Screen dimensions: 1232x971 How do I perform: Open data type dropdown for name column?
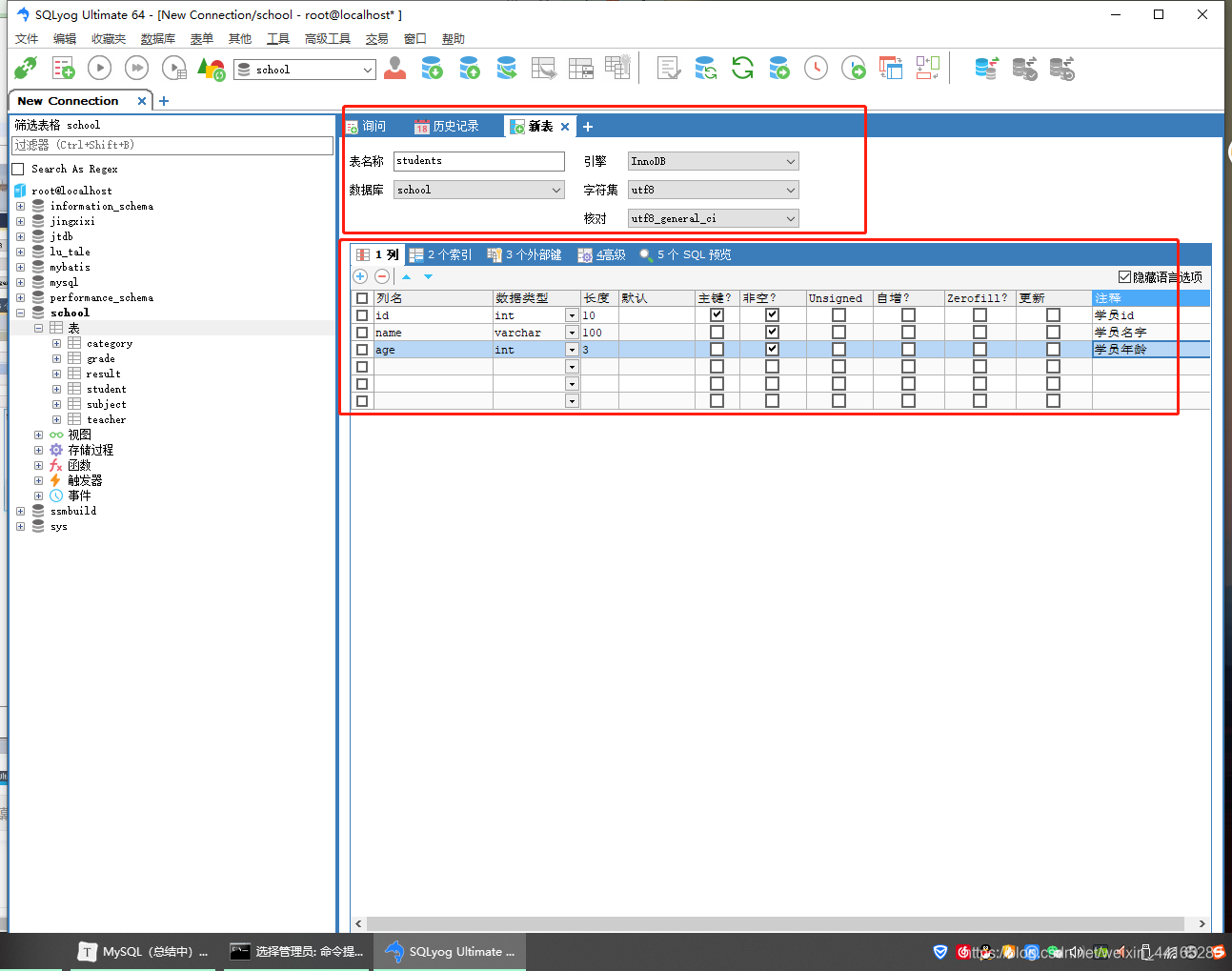tap(572, 333)
